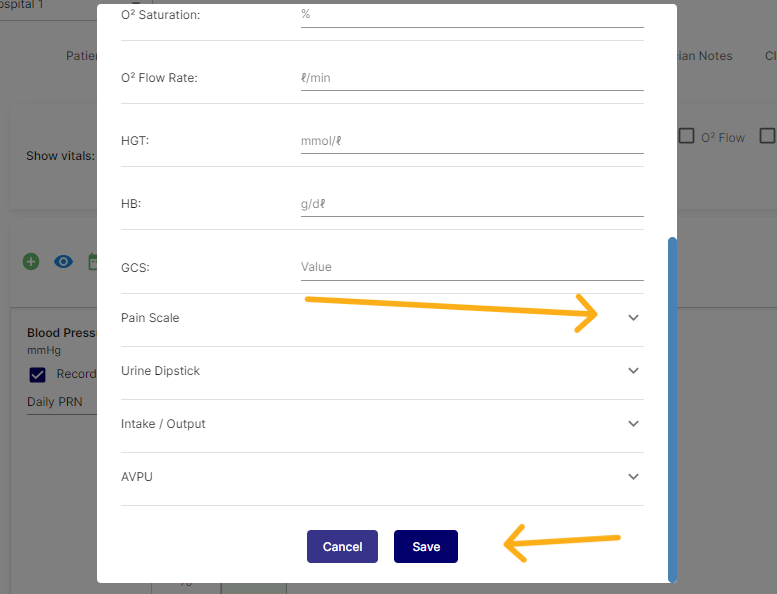Click the blue eye view icon

pyautogui.click(x=64, y=262)
